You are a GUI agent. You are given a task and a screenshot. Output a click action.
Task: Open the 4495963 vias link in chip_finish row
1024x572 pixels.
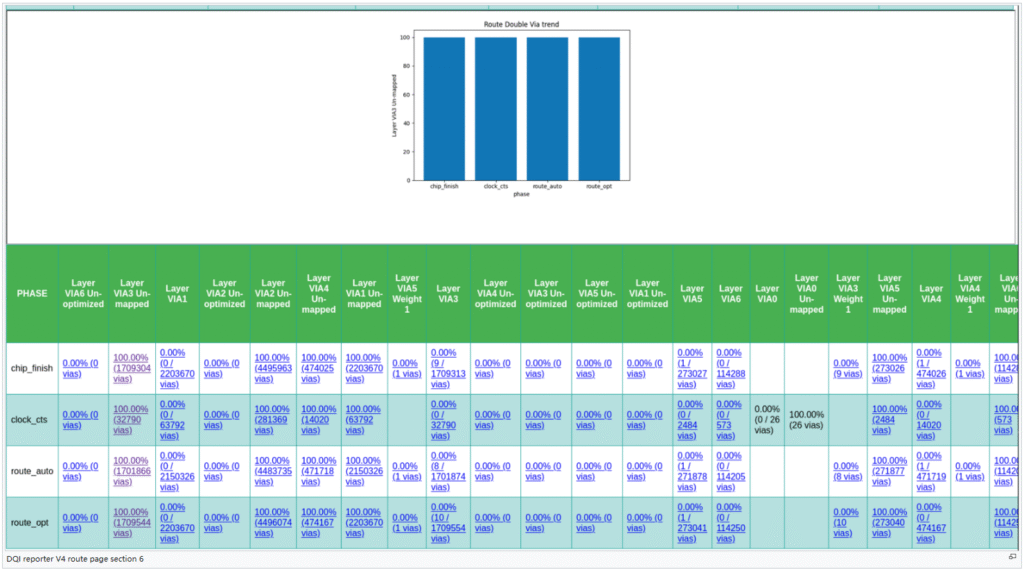pyautogui.click(x=273, y=368)
